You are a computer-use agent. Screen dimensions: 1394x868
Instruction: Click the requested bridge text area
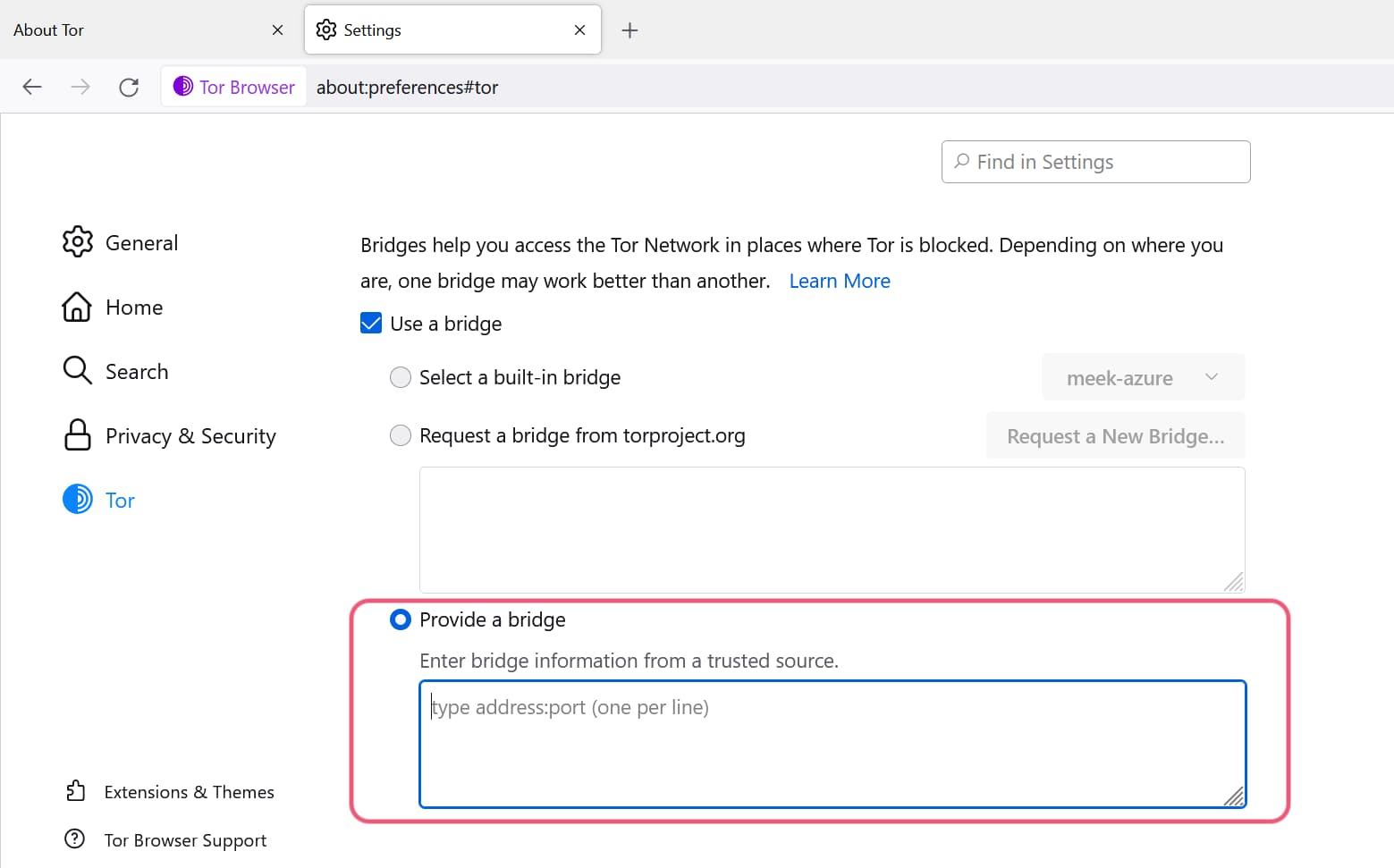(832, 530)
